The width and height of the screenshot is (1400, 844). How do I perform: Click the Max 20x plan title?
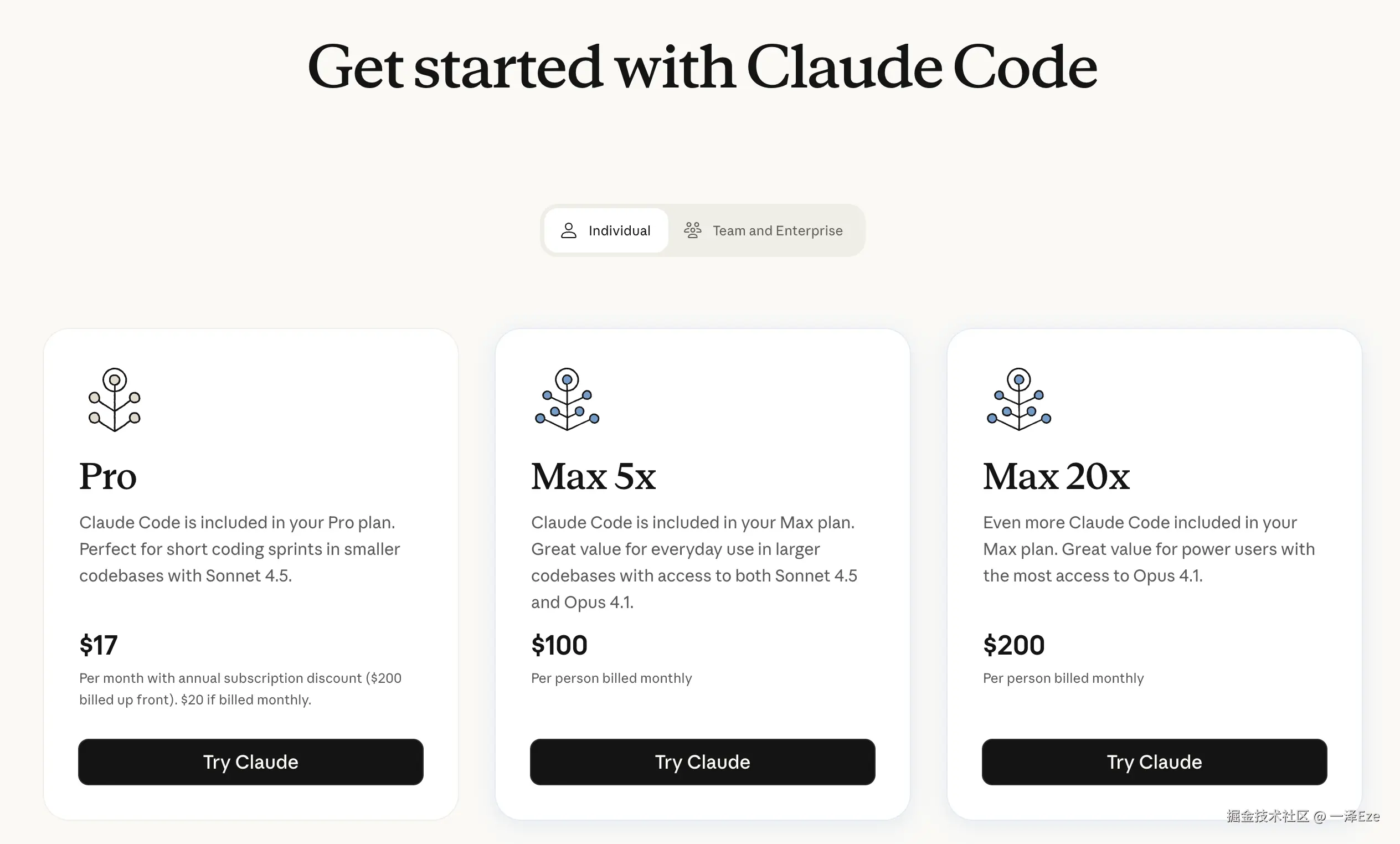[1056, 476]
